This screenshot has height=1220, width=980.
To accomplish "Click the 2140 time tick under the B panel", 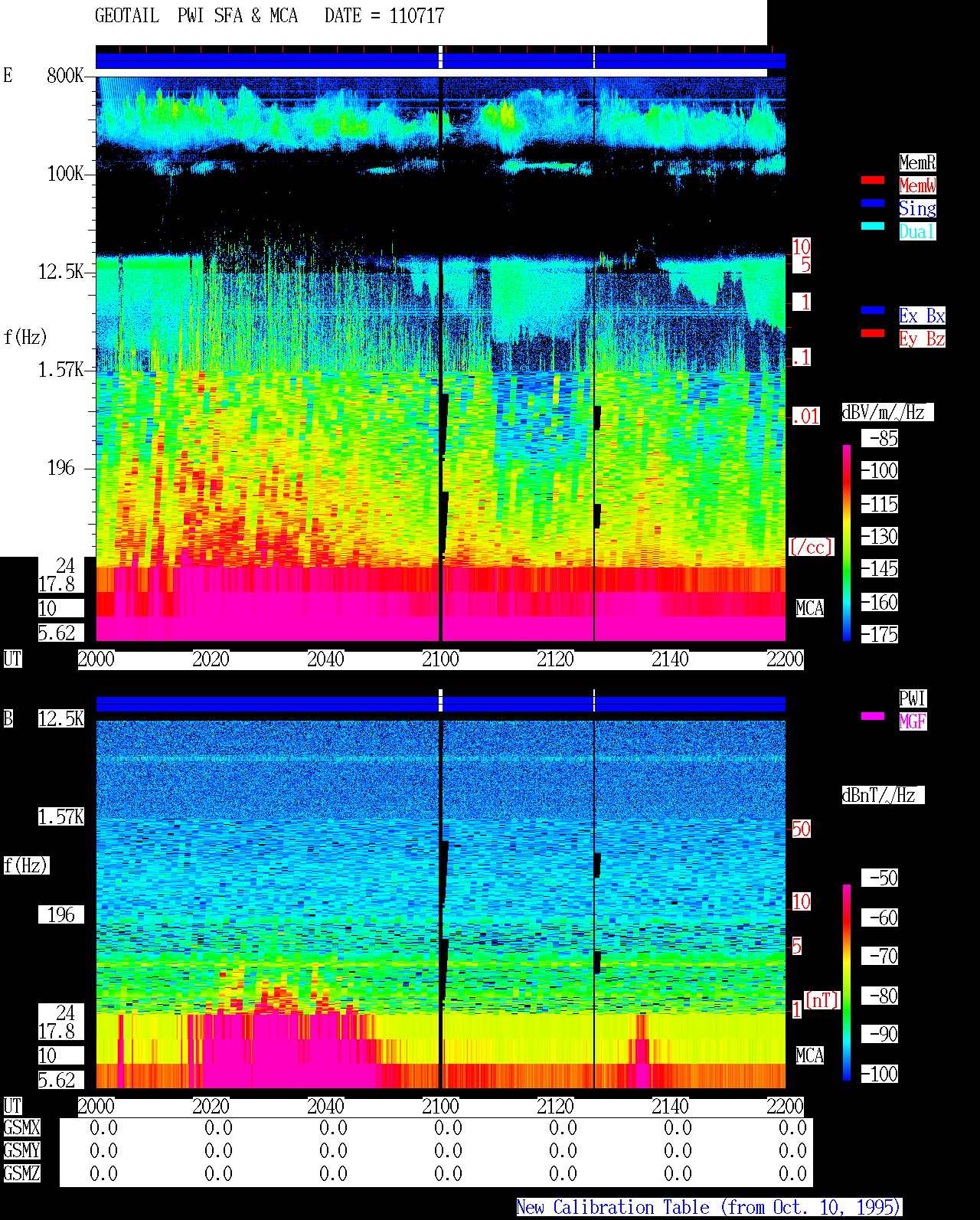I will [670, 1106].
